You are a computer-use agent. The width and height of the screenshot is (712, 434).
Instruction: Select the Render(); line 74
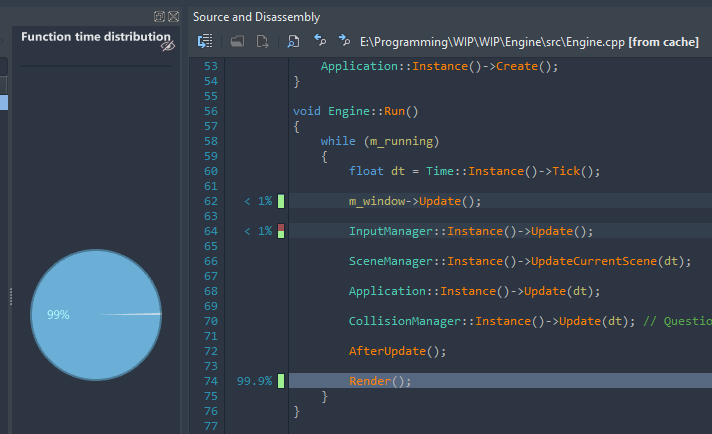pyautogui.click(x=500, y=381)
